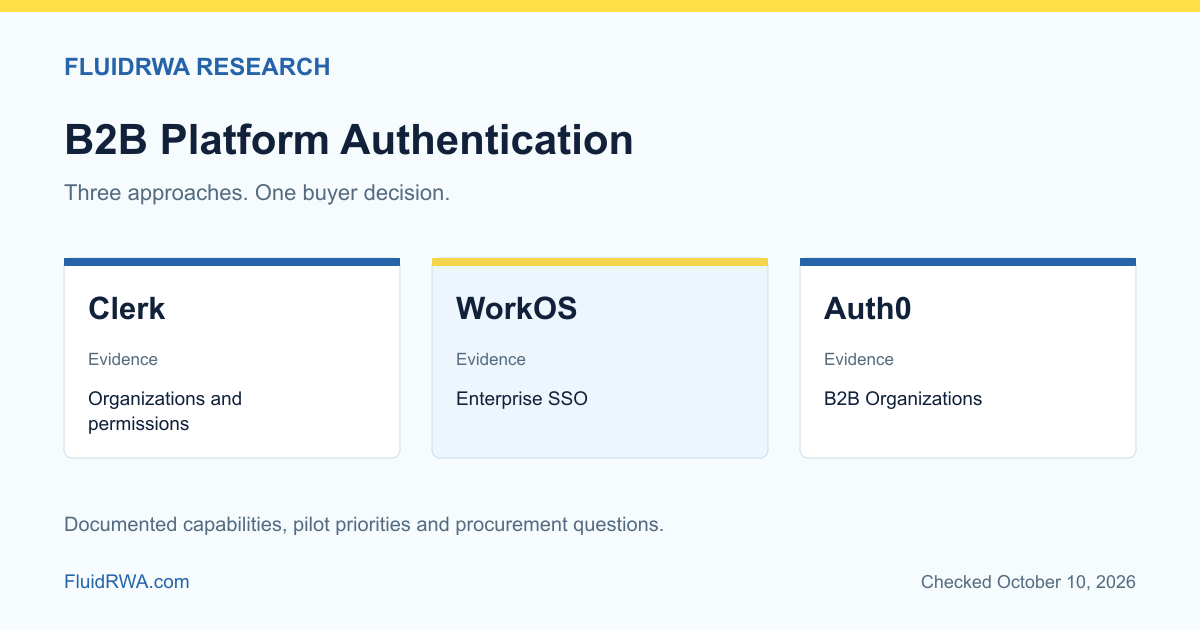
Task: Click 'B2B Organizations' text
Action: click(903, 399)
